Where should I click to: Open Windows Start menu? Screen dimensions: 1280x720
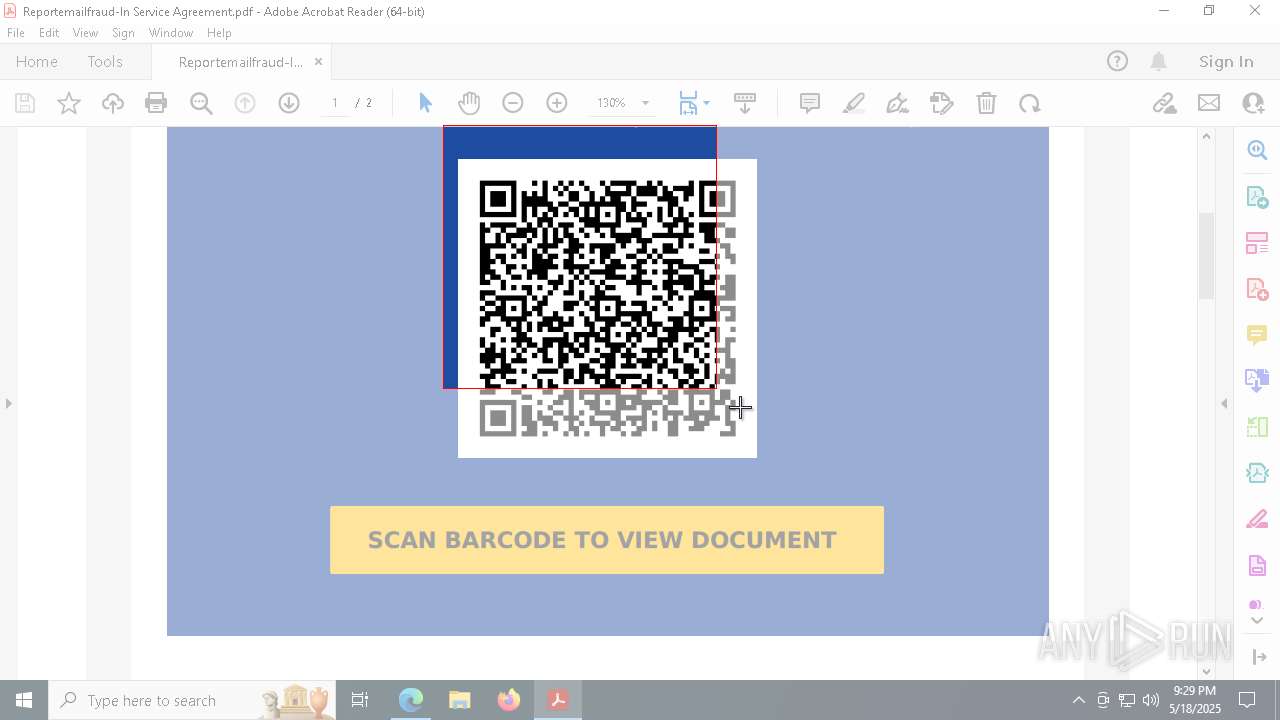[x=24, y=700]
